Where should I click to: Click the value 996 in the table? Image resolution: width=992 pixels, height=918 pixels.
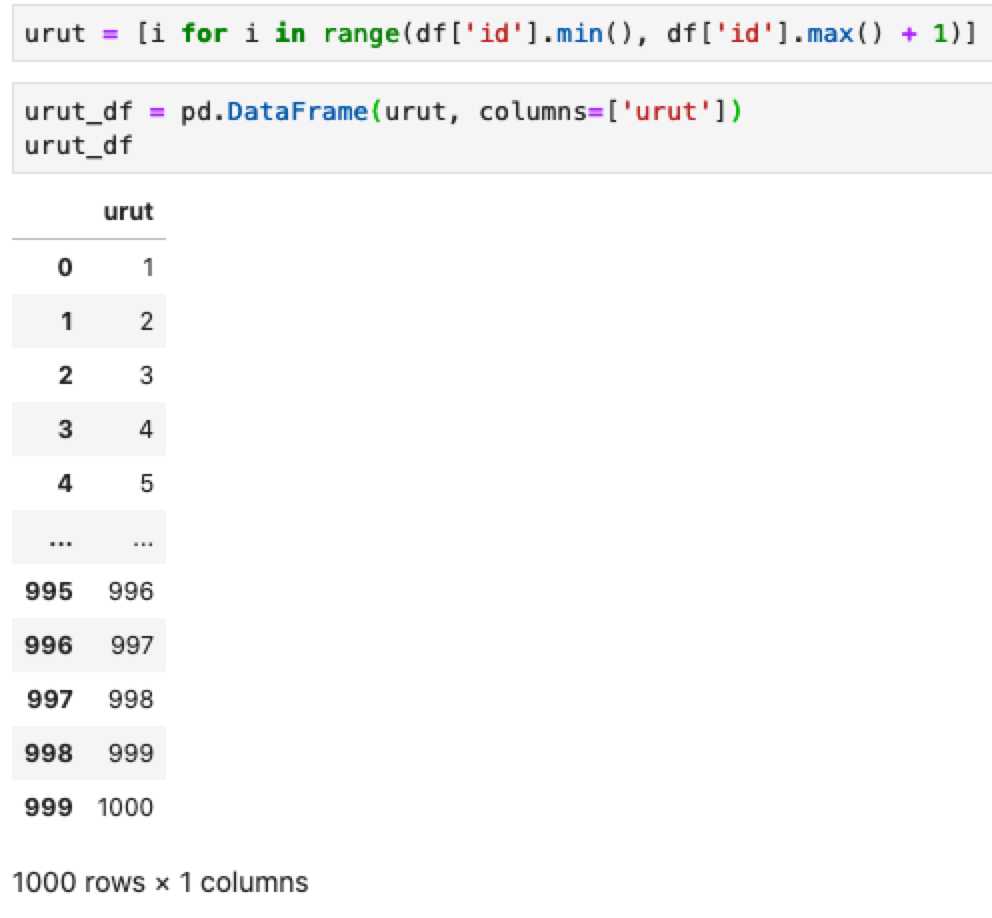pos(132,591)
